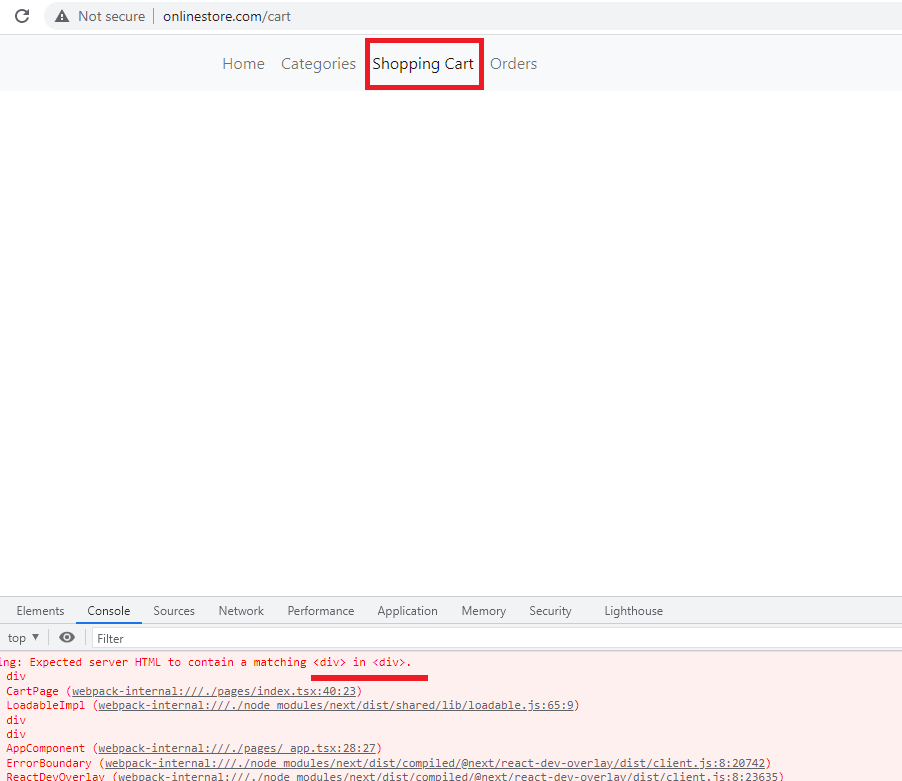This screenshot has width=902, height=781.
Task: Open the Memory tab
Action: click(483, 611)
